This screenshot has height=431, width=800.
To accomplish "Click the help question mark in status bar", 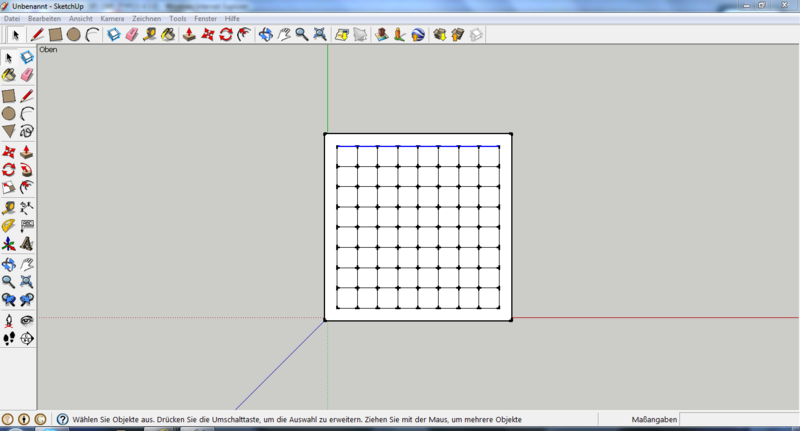I will tap(62, 420).
